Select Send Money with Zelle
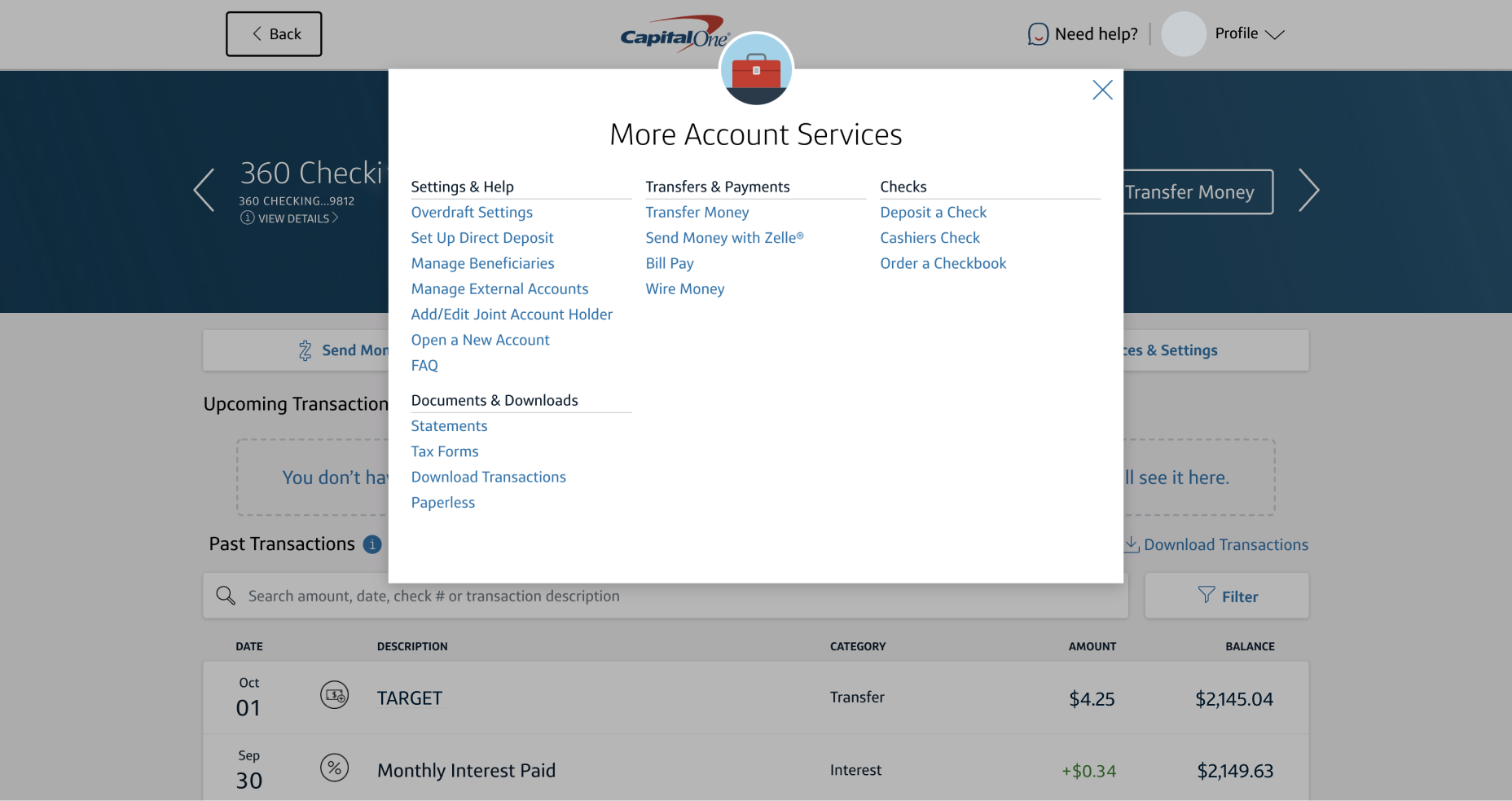Screen dimensions: 1512x801 coord(724,237)
